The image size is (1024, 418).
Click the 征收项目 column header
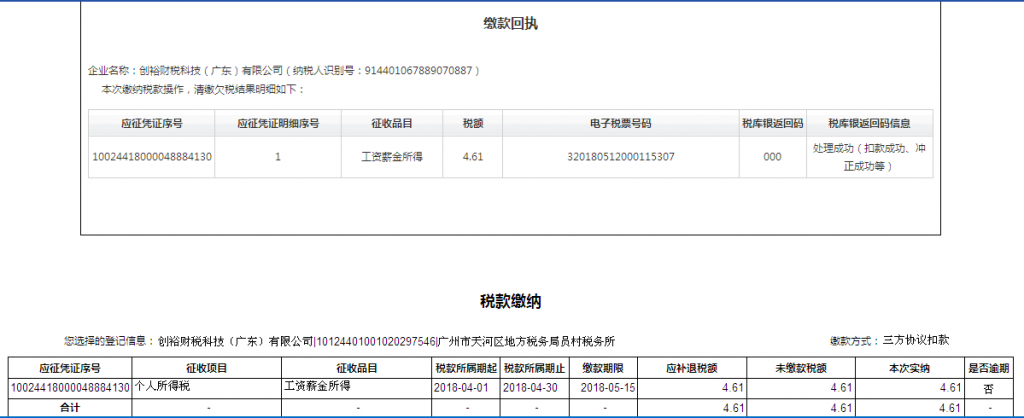(205, 368)
